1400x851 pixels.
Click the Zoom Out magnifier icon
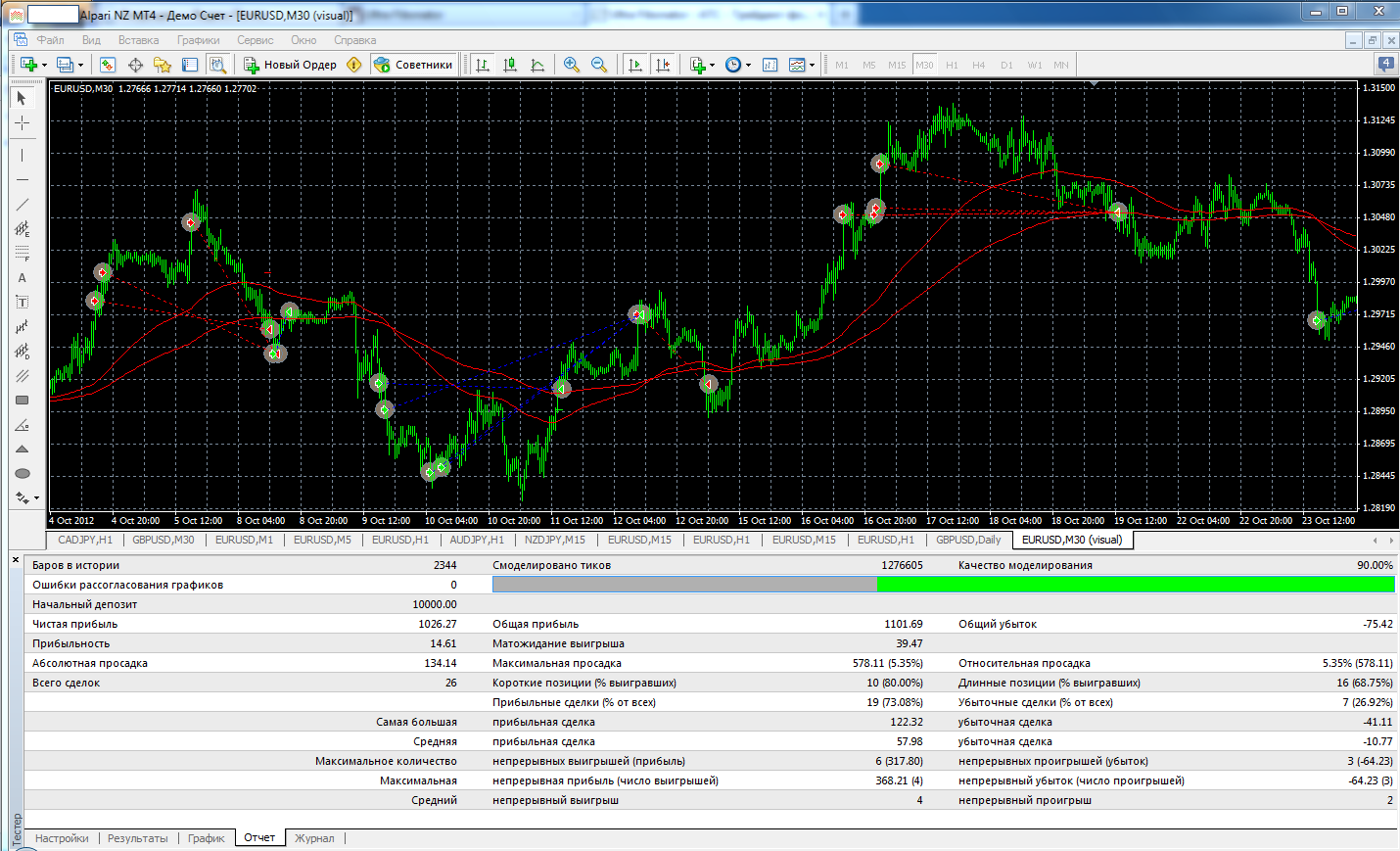point(599,65)
